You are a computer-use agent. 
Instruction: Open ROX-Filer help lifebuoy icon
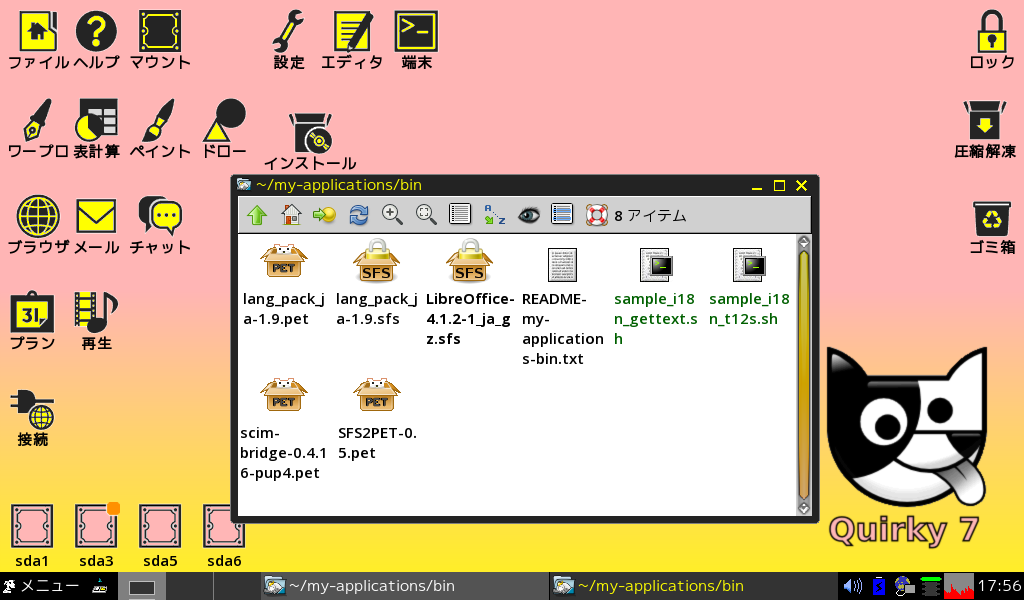(596, 215)
